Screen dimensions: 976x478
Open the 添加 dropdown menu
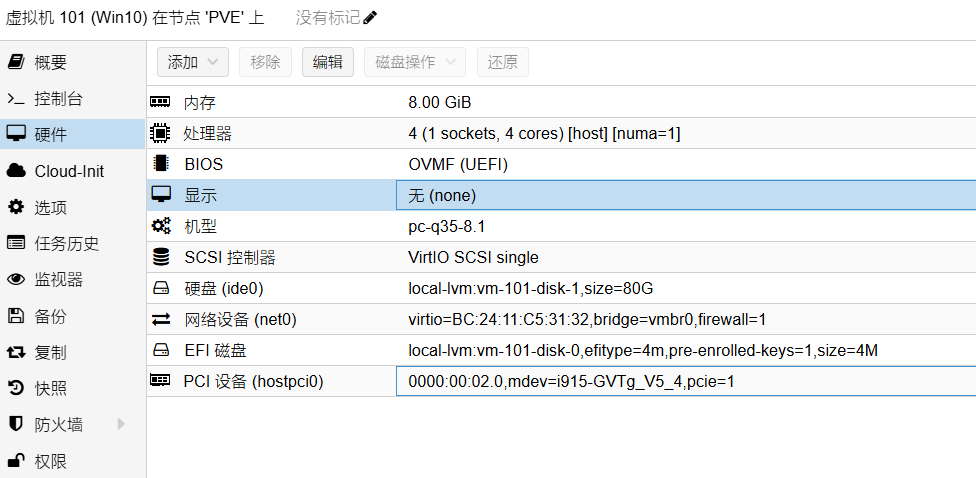tap(193, 62)
